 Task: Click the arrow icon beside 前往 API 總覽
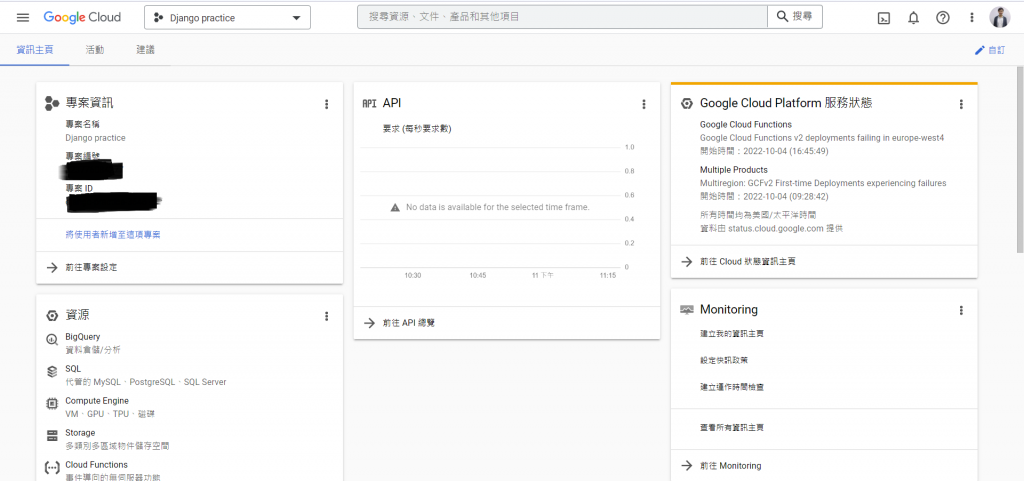(370, 322)
